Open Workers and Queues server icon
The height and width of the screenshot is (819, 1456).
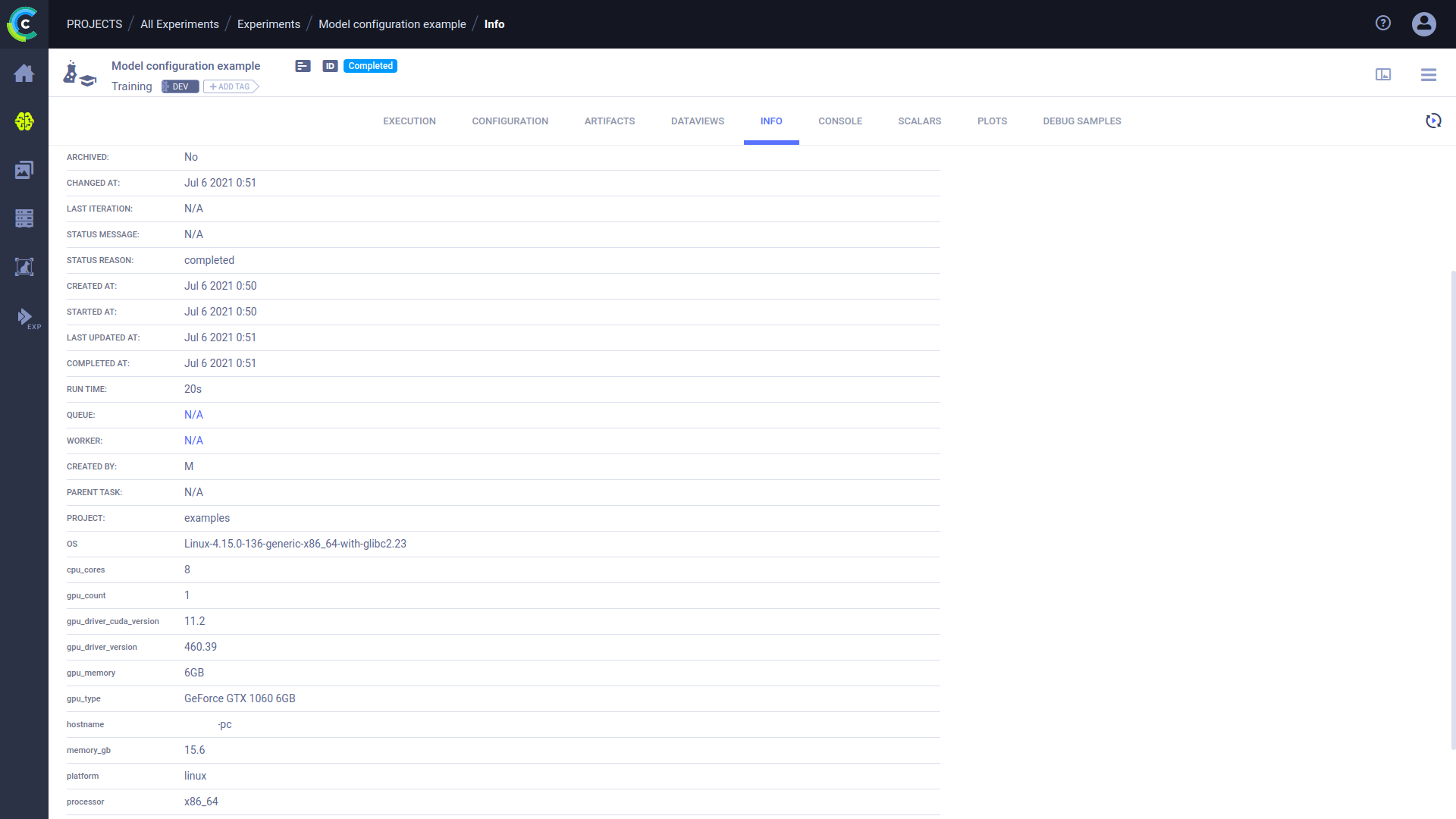coord(24,218)
